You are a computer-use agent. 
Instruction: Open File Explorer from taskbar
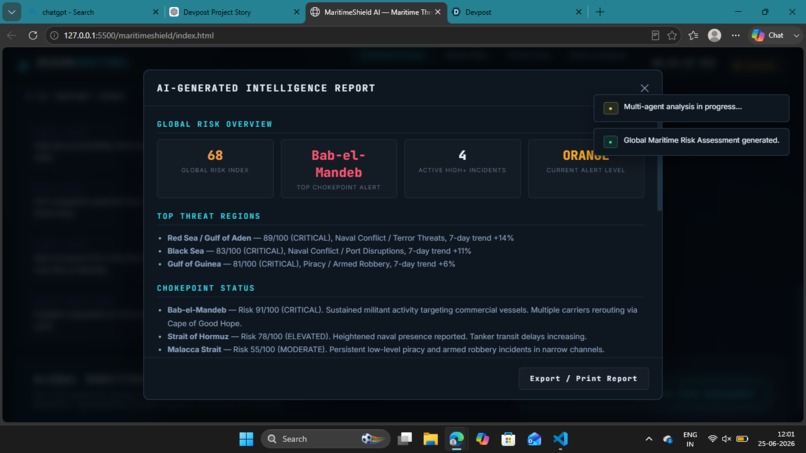430,439
